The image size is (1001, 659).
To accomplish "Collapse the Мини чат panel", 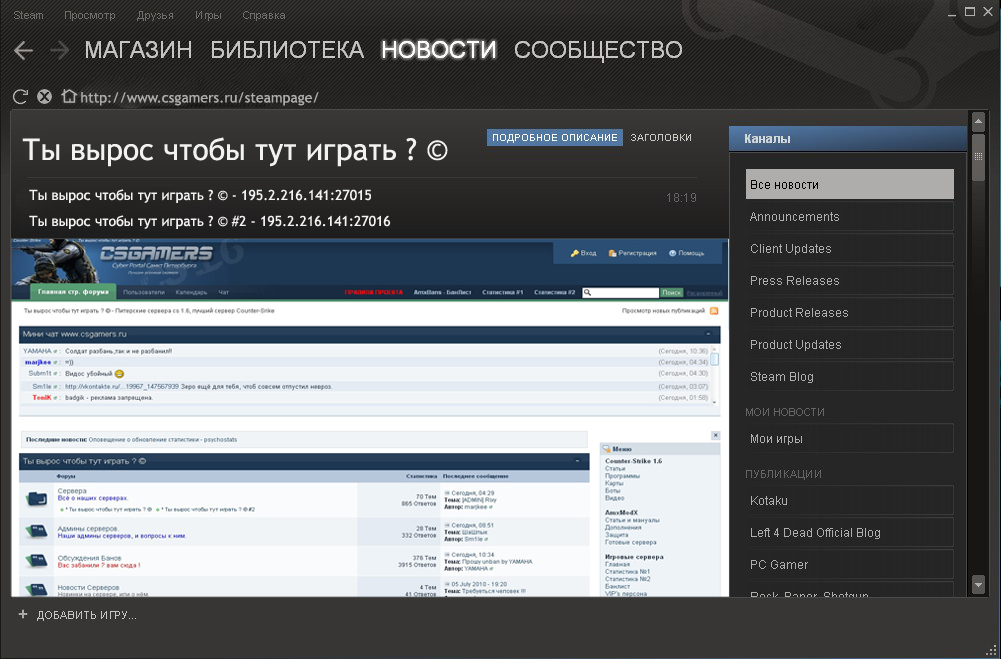I will coord(708,334).
